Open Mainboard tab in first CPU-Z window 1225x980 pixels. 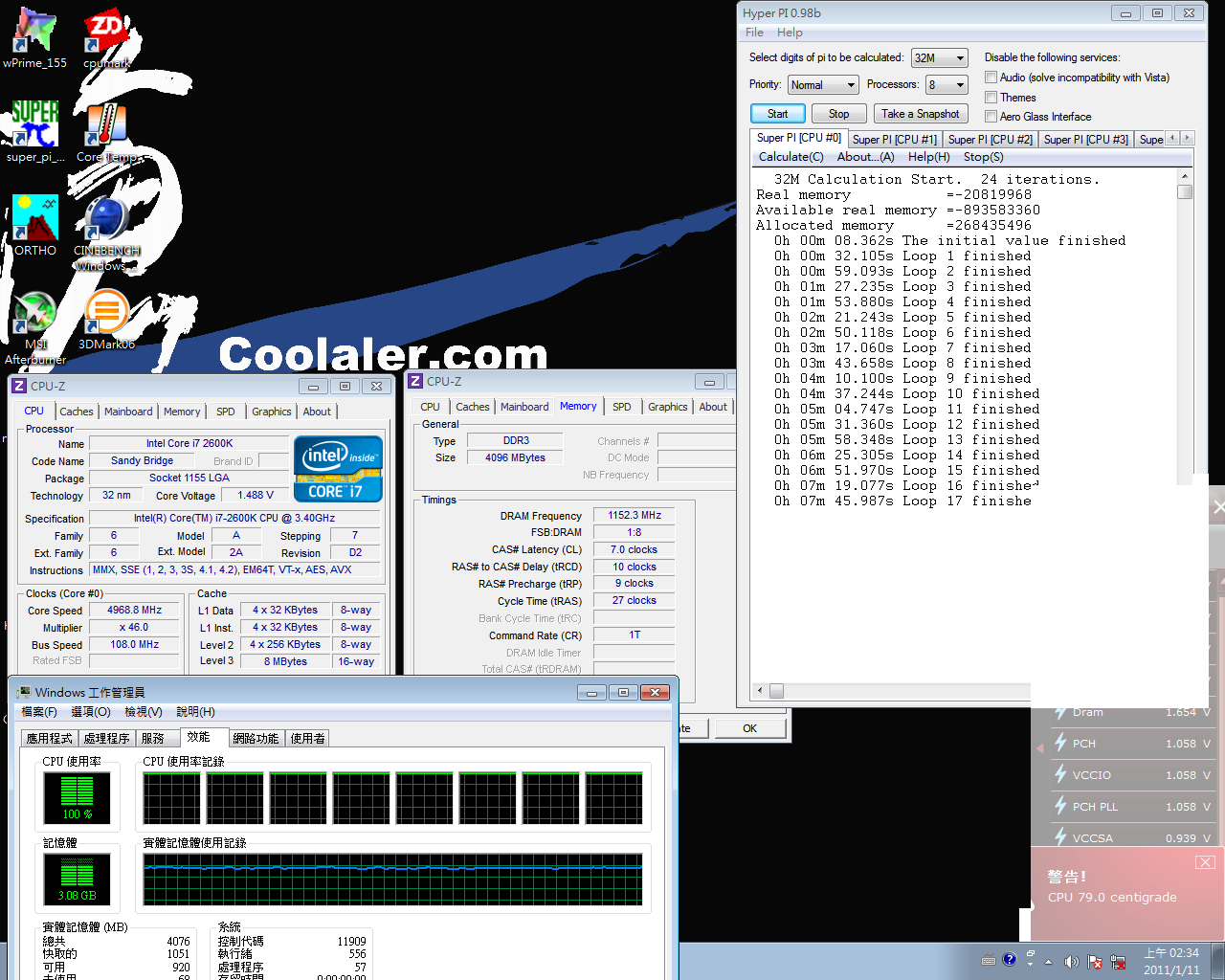coord(128,412)
